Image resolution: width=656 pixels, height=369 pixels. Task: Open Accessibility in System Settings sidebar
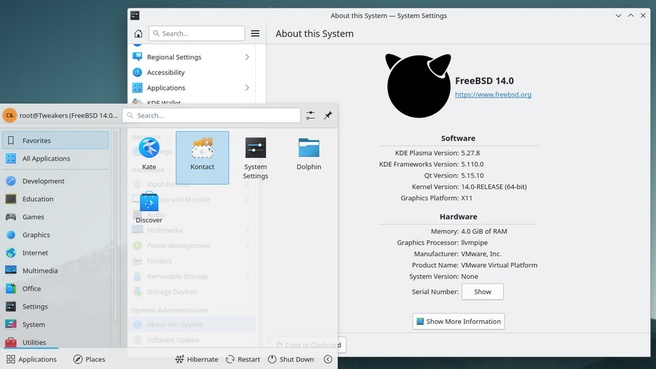pyautogui.click(x=192, y=72)
